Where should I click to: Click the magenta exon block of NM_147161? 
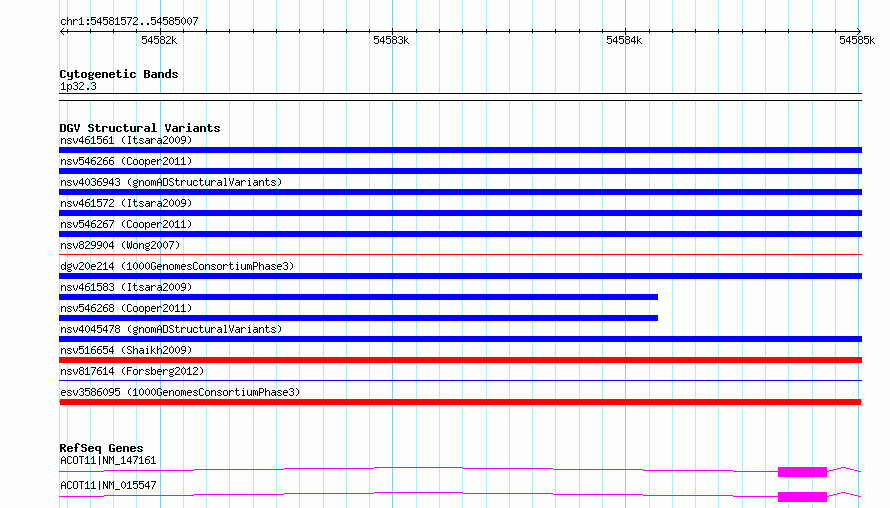tap(802, 472)
